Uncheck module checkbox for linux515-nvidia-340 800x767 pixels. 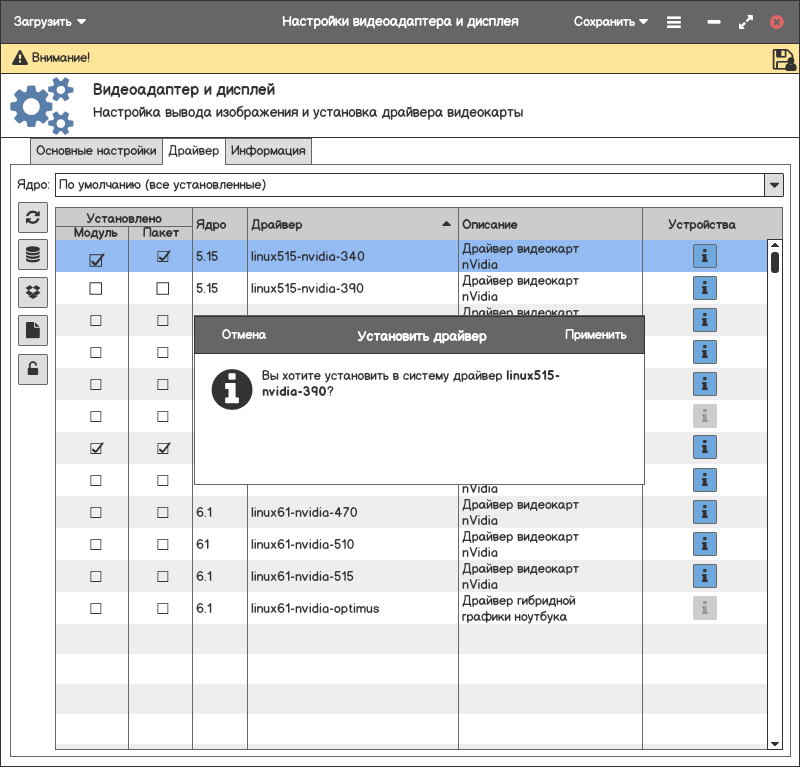tap(96, 257)
